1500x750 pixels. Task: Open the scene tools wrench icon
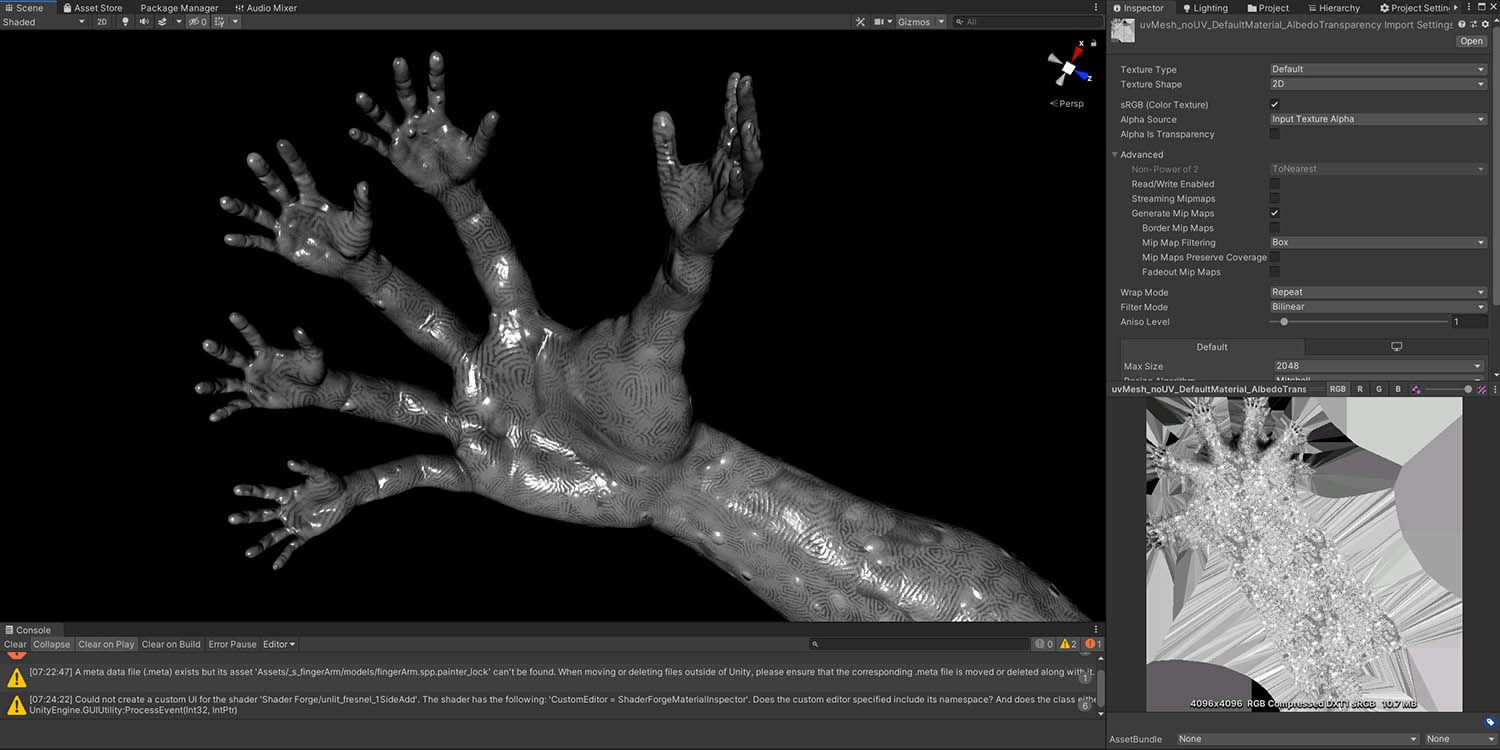[860, 22]
